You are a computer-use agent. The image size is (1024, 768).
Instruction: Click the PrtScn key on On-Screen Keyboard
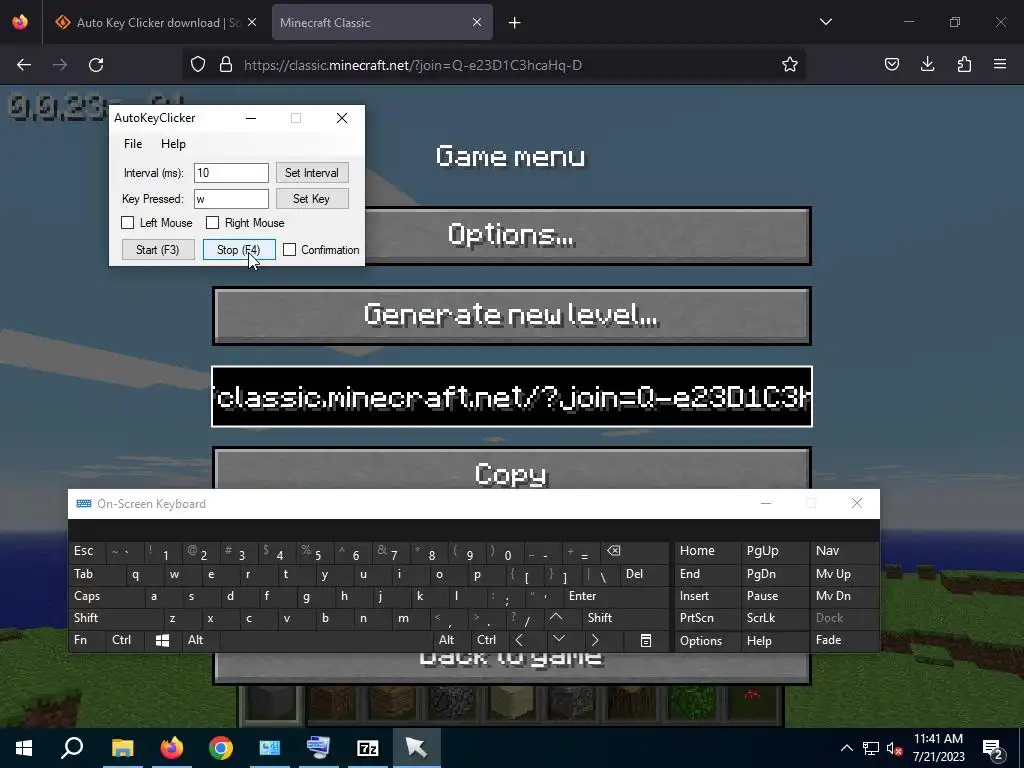click(x=707, y=618)
